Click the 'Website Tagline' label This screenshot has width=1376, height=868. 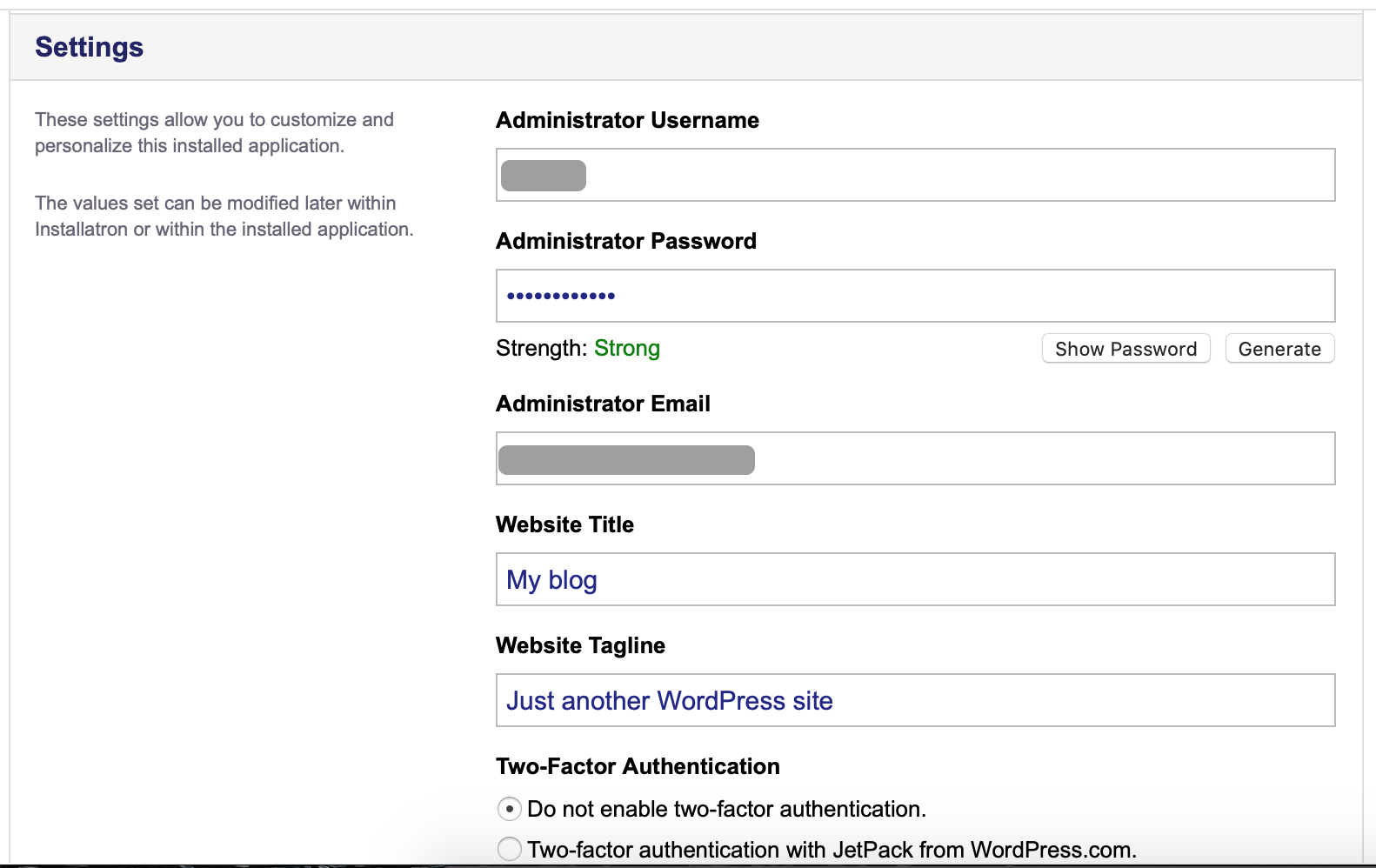(580, 645)
